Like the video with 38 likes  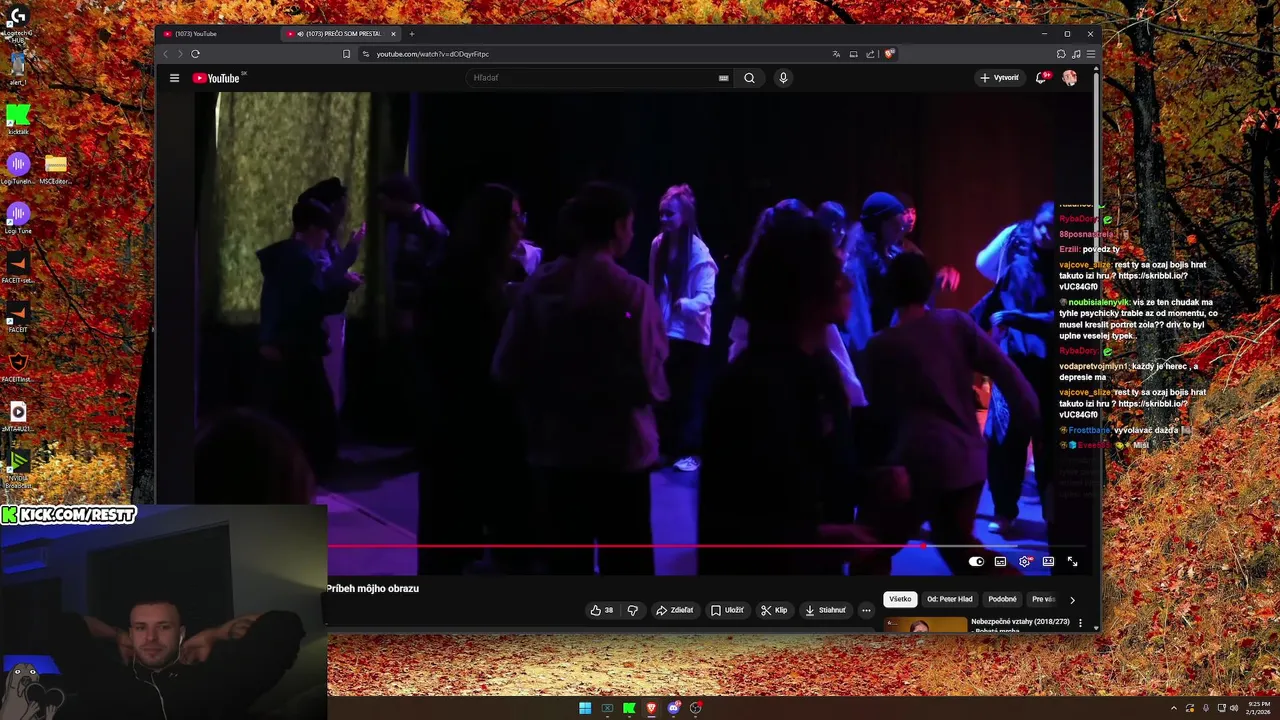[x=601, y=610]
